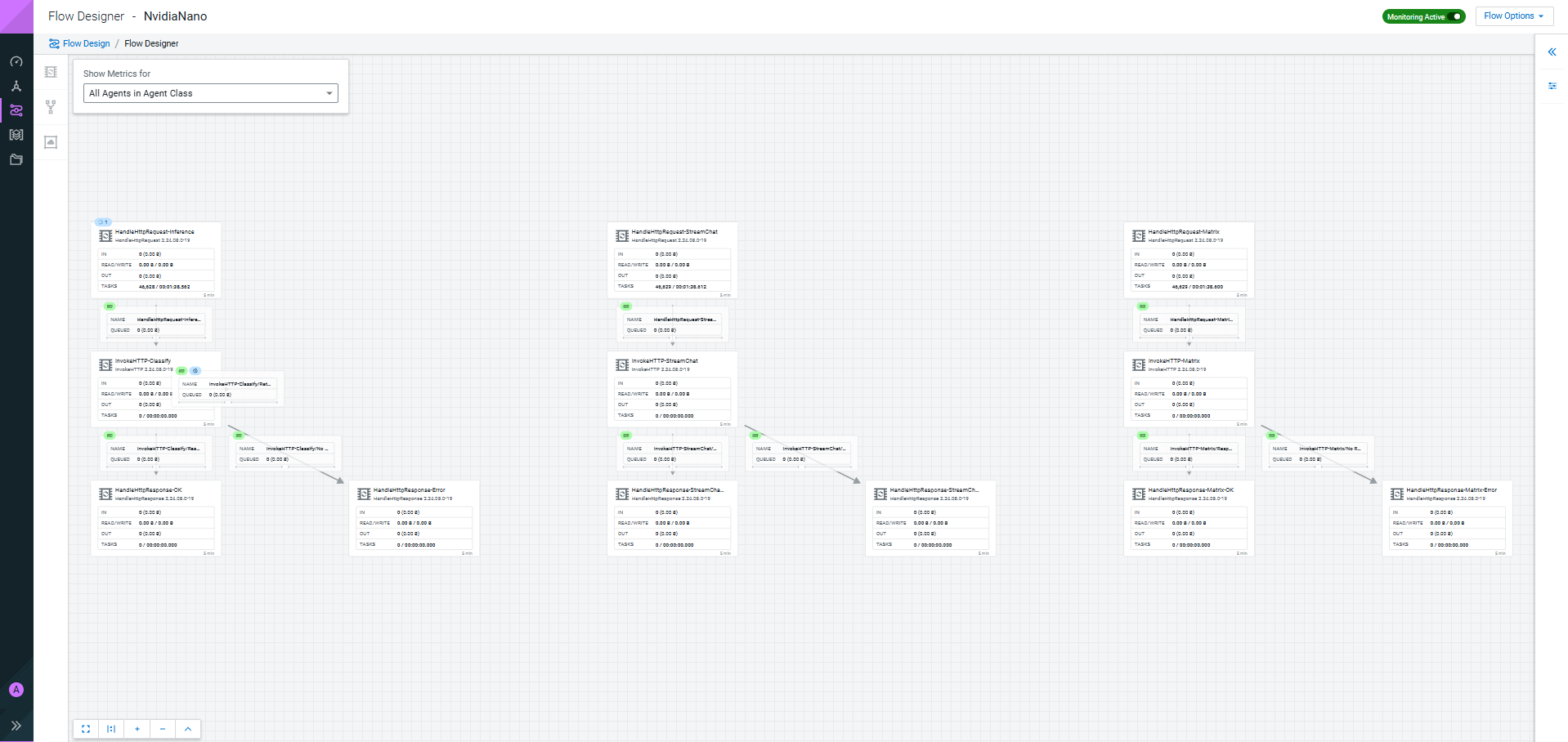Select the InvokeHTTP-Classify/No... connection name
This screenshot has width=1568, height=742.
[x=298, y=449]
